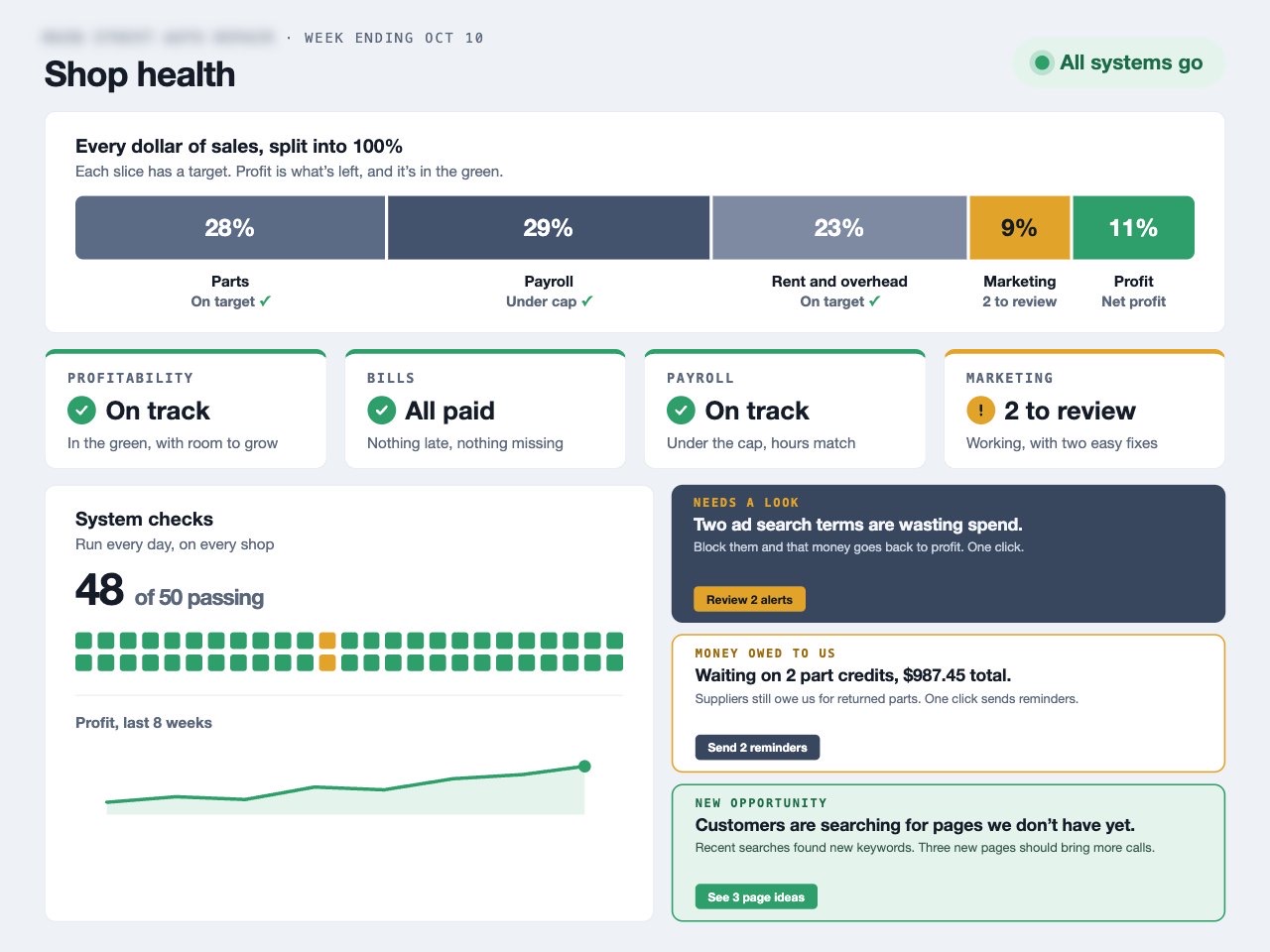Click Nothing late, nothing missing text
1270x952 pixels.
click(x=465, y=443)
